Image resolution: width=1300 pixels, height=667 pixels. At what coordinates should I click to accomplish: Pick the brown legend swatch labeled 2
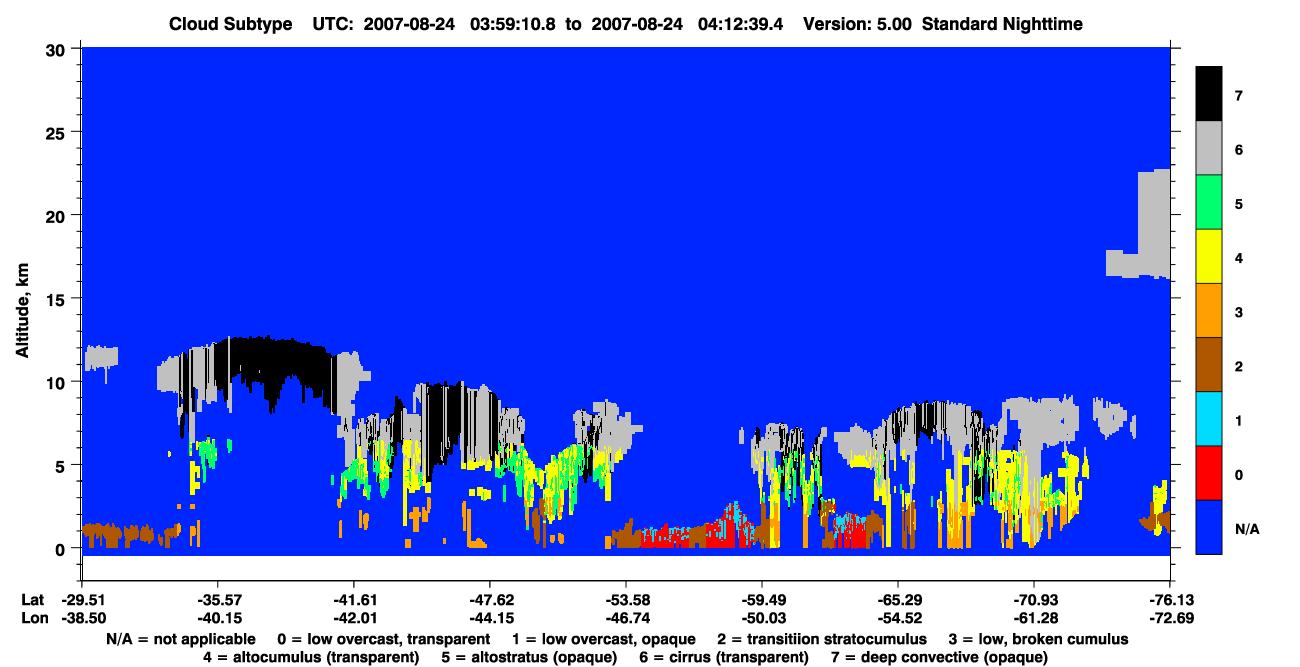[x=1209, y=364]
